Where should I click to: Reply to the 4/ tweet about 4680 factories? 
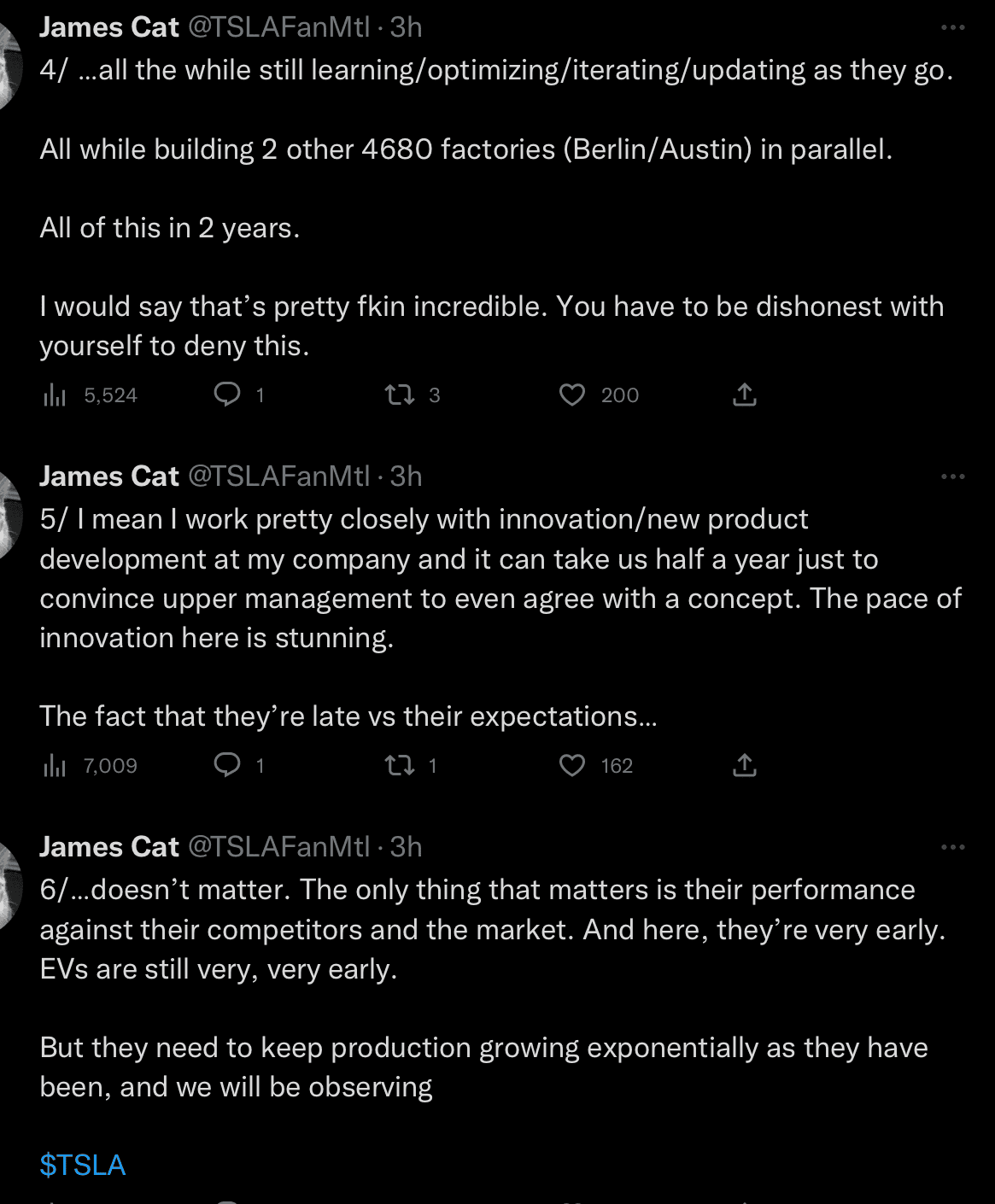click(x=227, y=395)
